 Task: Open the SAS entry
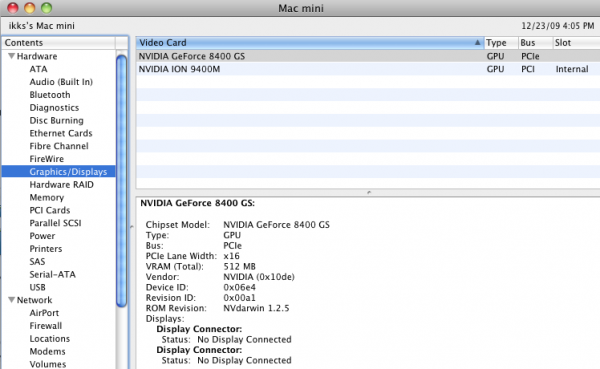click(37, 261)
